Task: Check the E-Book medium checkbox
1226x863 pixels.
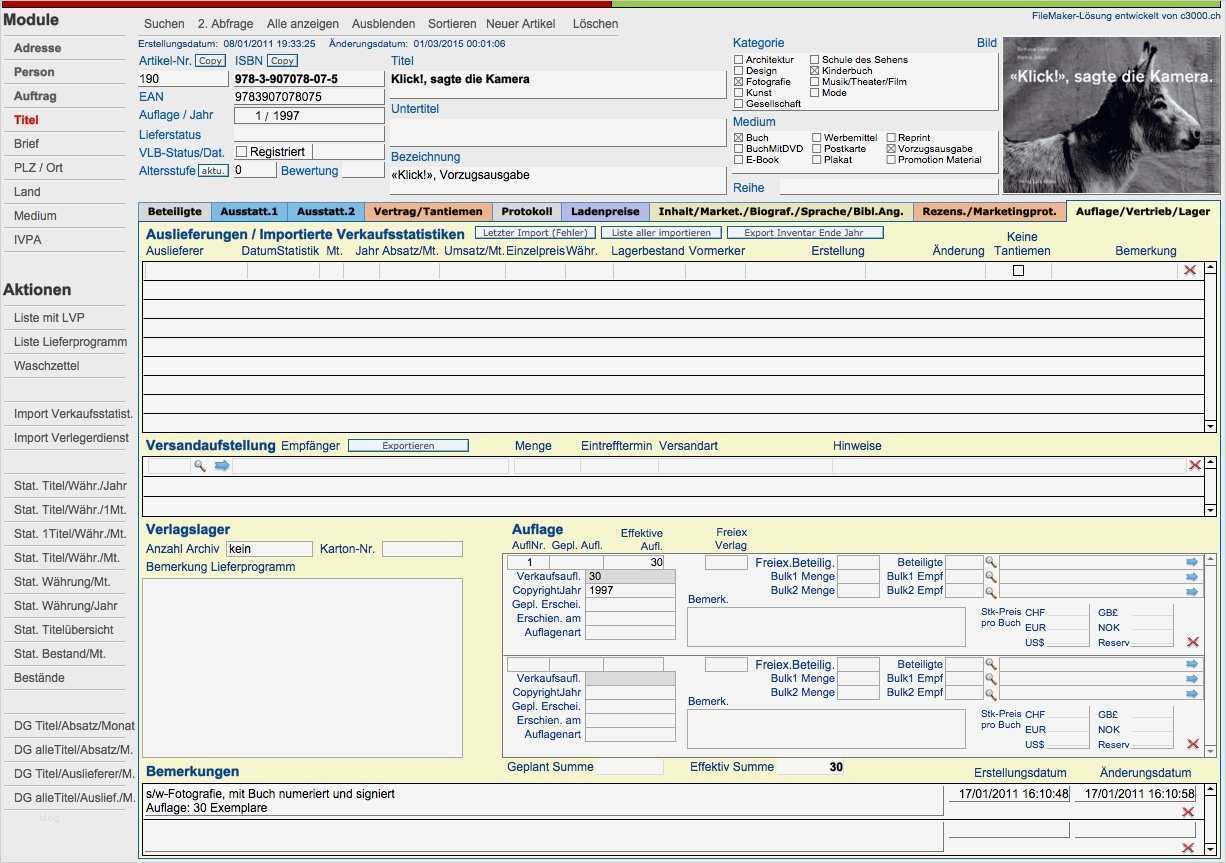Action: 739,160
